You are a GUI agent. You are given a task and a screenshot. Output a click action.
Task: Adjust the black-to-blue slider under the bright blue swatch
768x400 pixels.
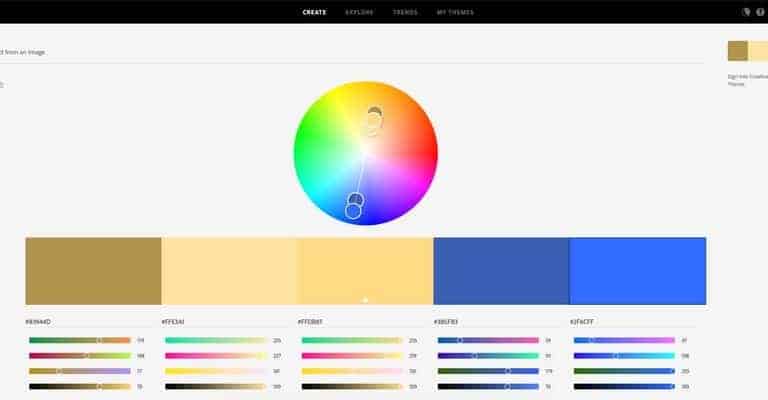[624, 387]
